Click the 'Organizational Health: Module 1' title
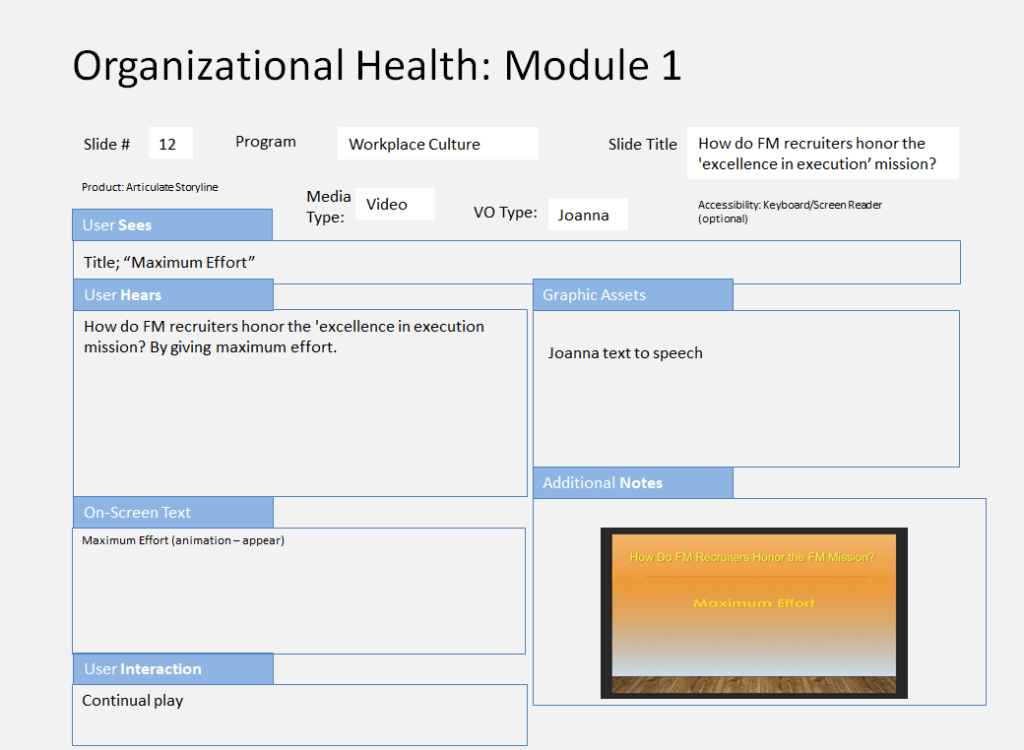The height and width of the screenshot is (750, 1024). (x=377, y=66)
